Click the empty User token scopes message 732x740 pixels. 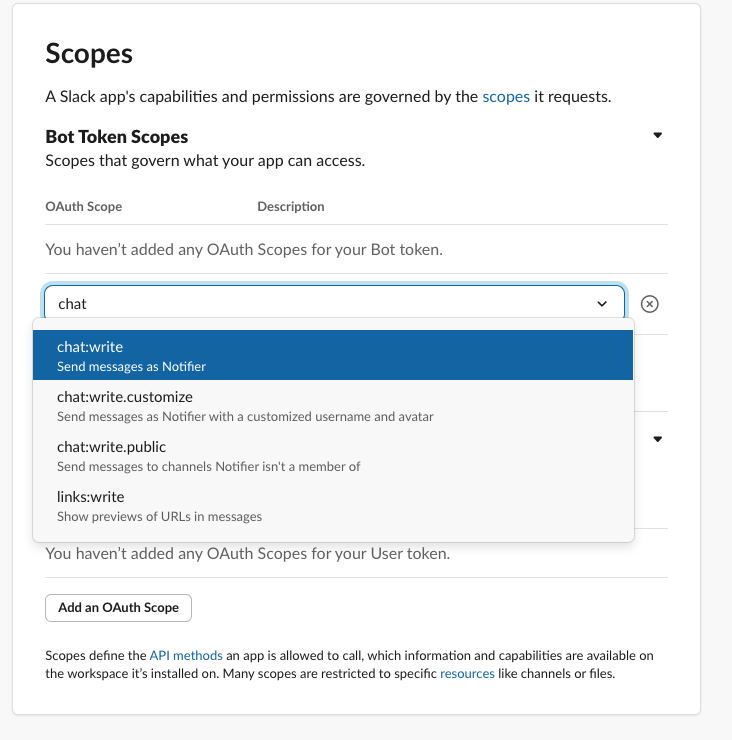click(248, 553)
